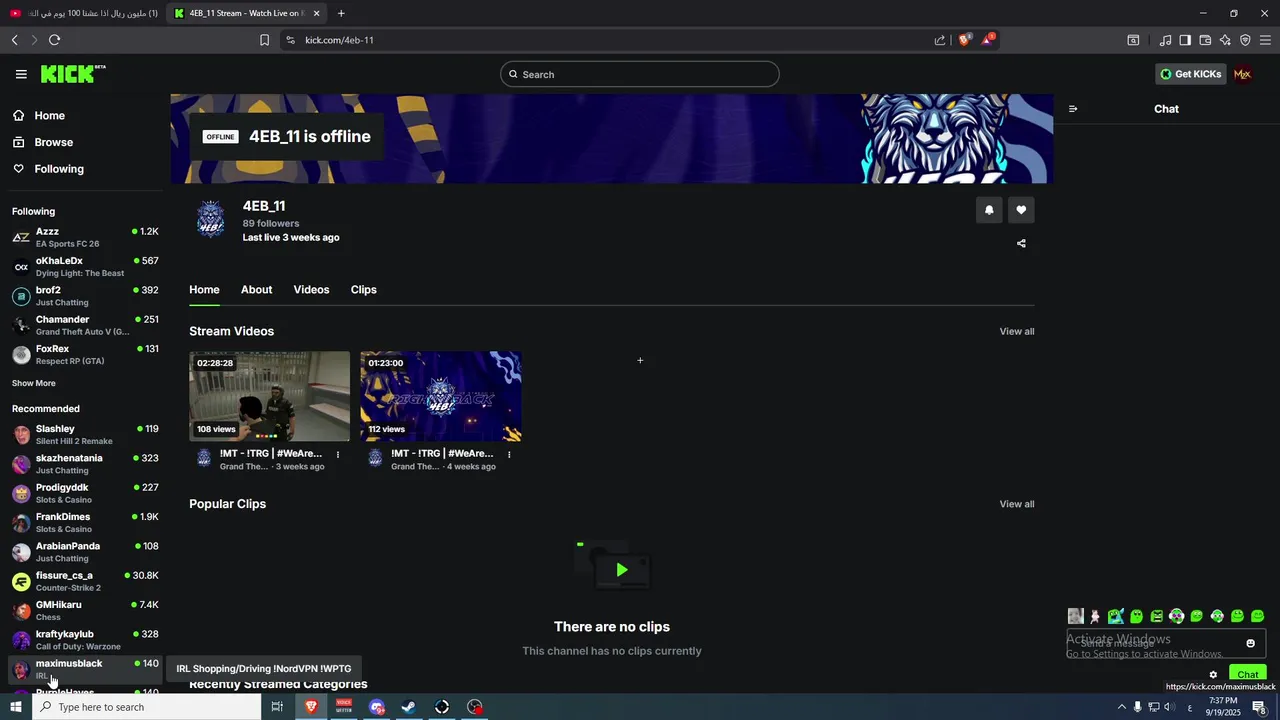The height and width of the screenshot is (720, 1280).
Task: Open Windows Start menu
Action: (16, 707)
